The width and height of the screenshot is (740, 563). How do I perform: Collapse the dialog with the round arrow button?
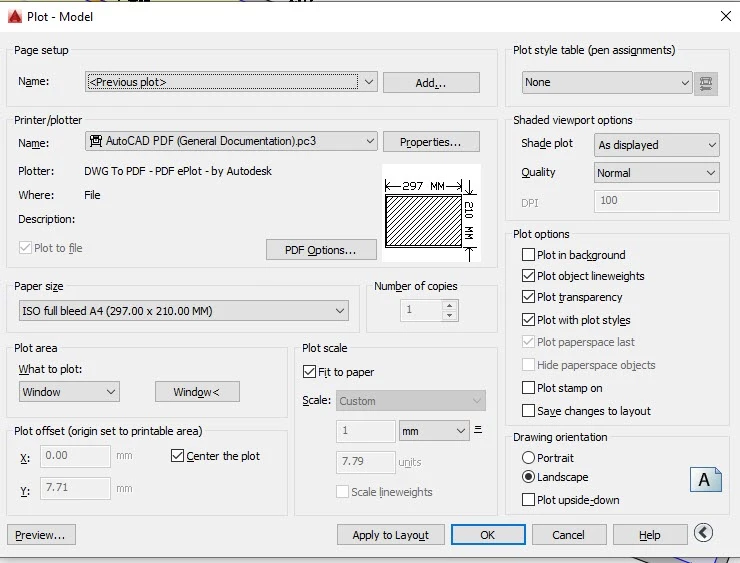[703, 533]
